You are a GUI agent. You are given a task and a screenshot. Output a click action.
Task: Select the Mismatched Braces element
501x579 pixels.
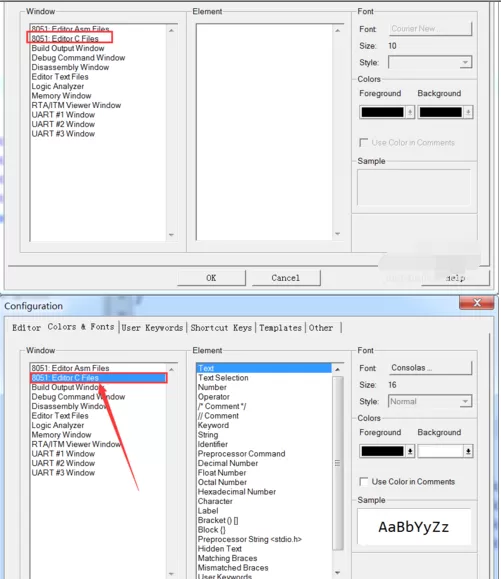[x=233, y=568]
